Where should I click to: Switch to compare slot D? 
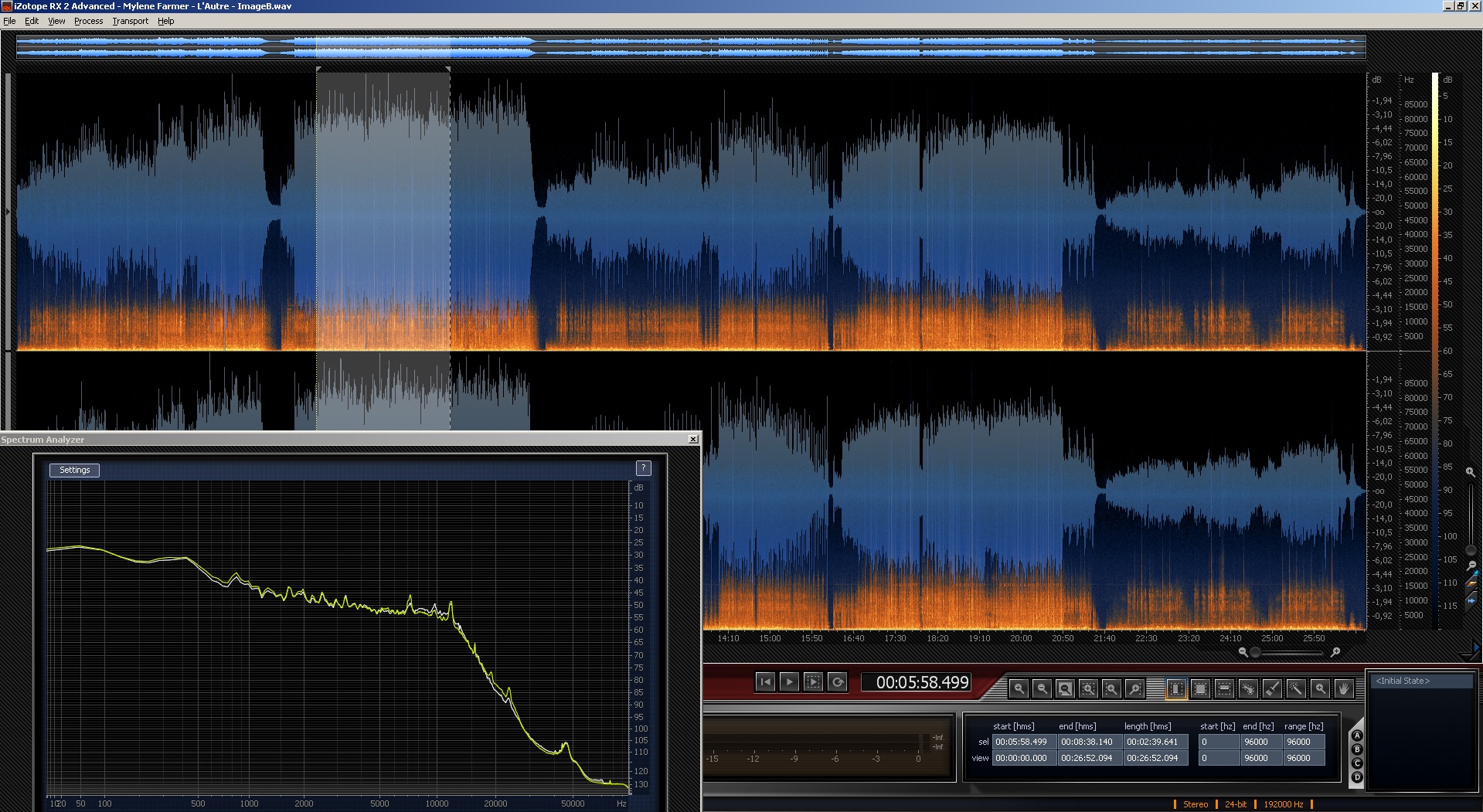(1357, 777)
